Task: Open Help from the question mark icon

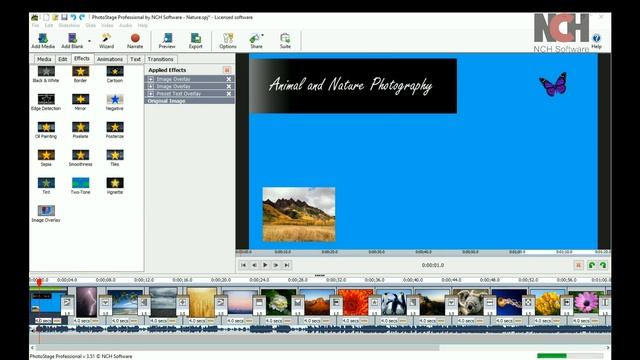Action: point(596,41)
